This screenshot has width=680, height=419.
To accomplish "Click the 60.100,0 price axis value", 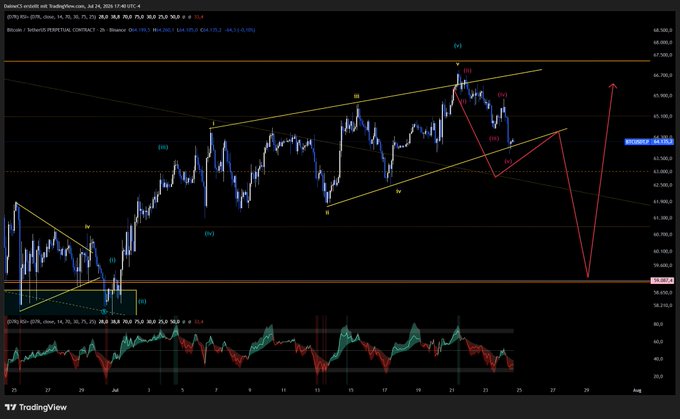I will (662, 251).
